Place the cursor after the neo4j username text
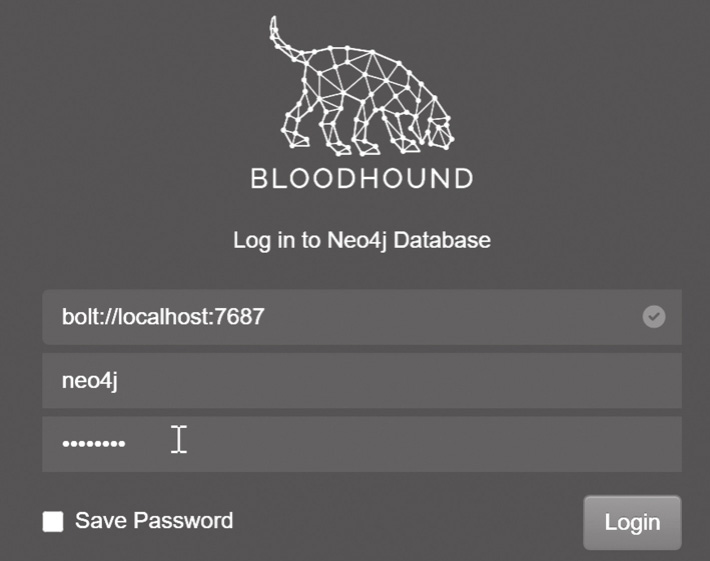 tap(120, 381)
